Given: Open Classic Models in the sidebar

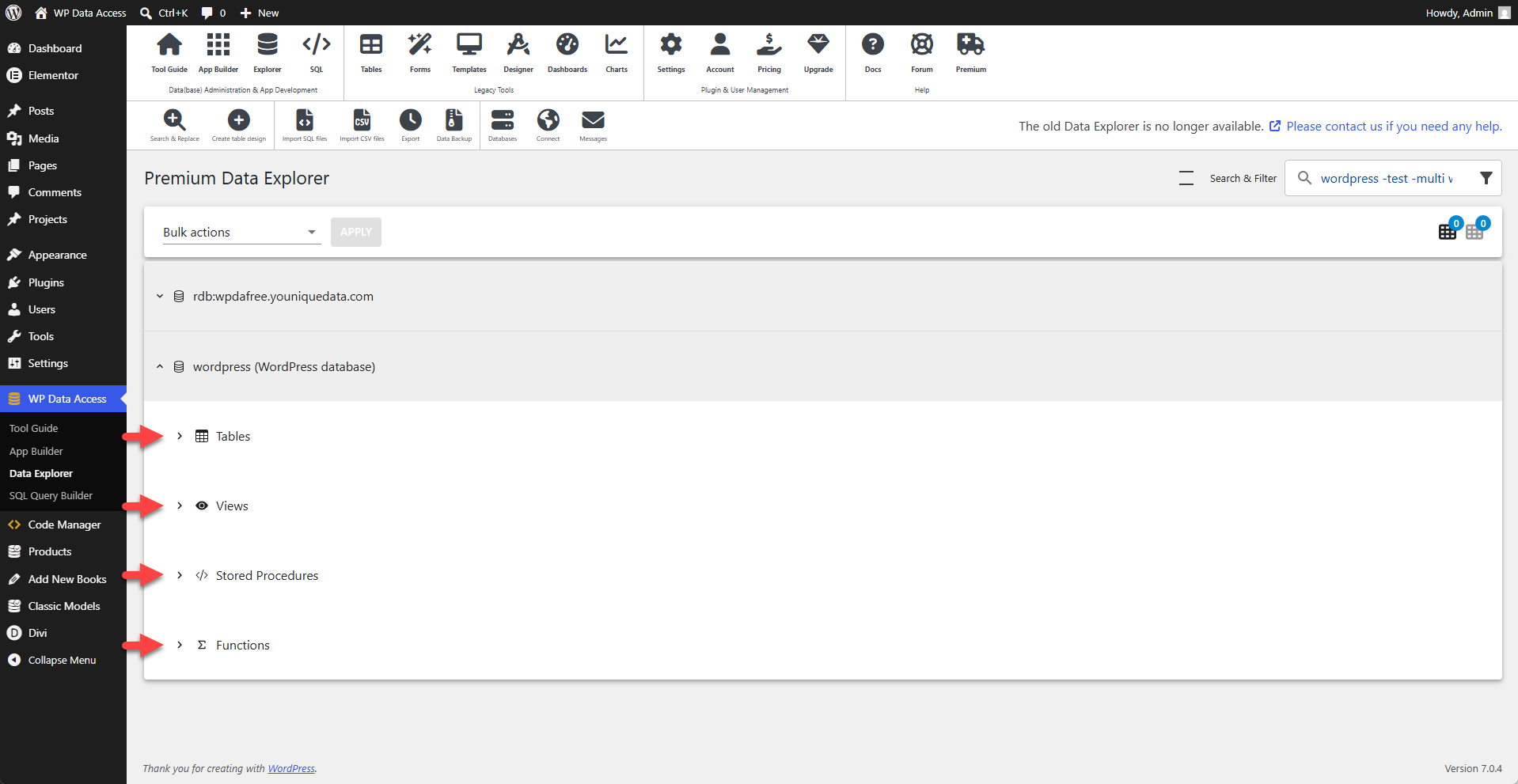Looking at the screenshot, I should [63, 606].
